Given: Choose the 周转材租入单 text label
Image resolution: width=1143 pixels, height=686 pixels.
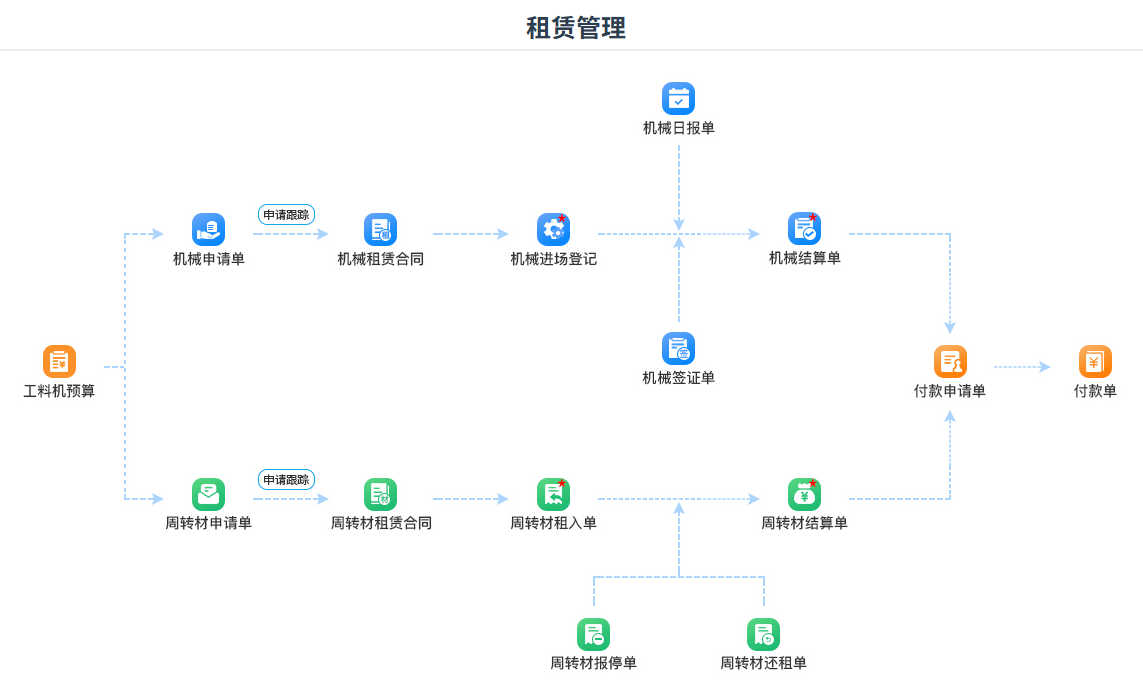Looking at the screenshot, I should coord(553,523).
